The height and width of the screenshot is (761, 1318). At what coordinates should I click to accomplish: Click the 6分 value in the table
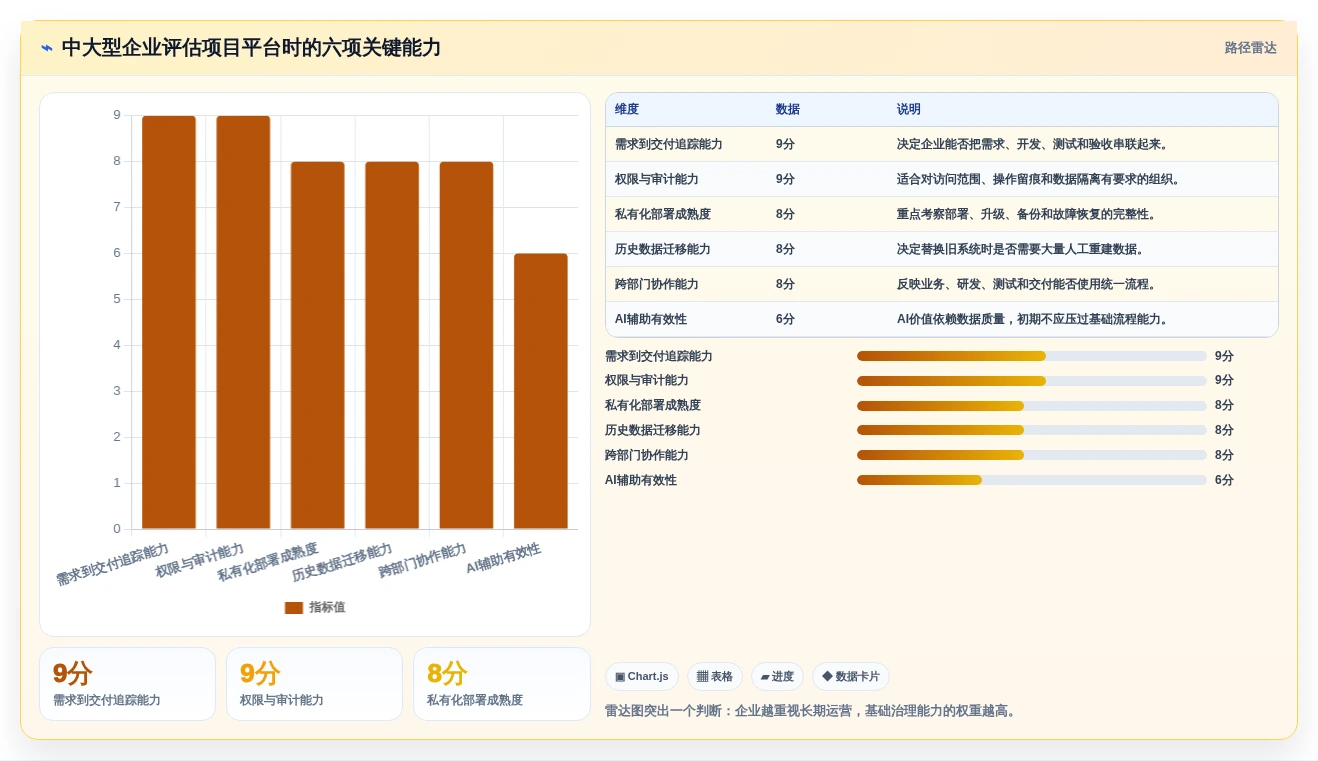point(785,319)
